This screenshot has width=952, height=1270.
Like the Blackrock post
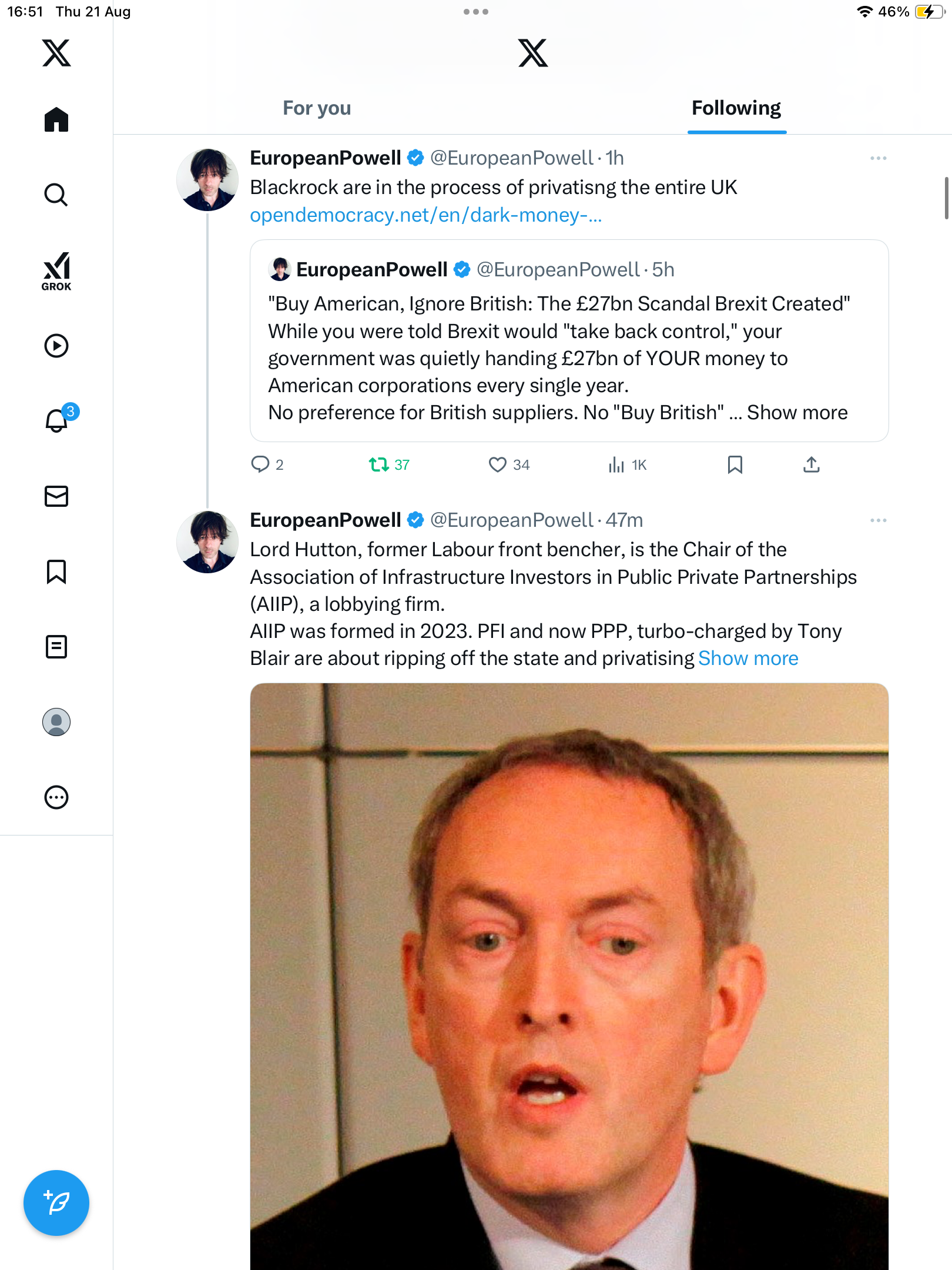tap(498, 465)
